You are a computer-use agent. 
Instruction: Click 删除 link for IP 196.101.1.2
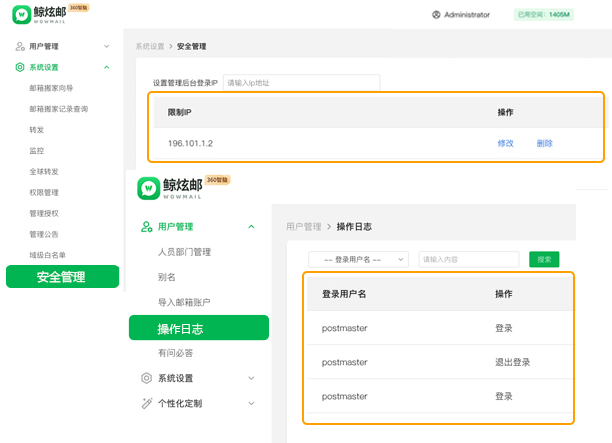(544, 143)
